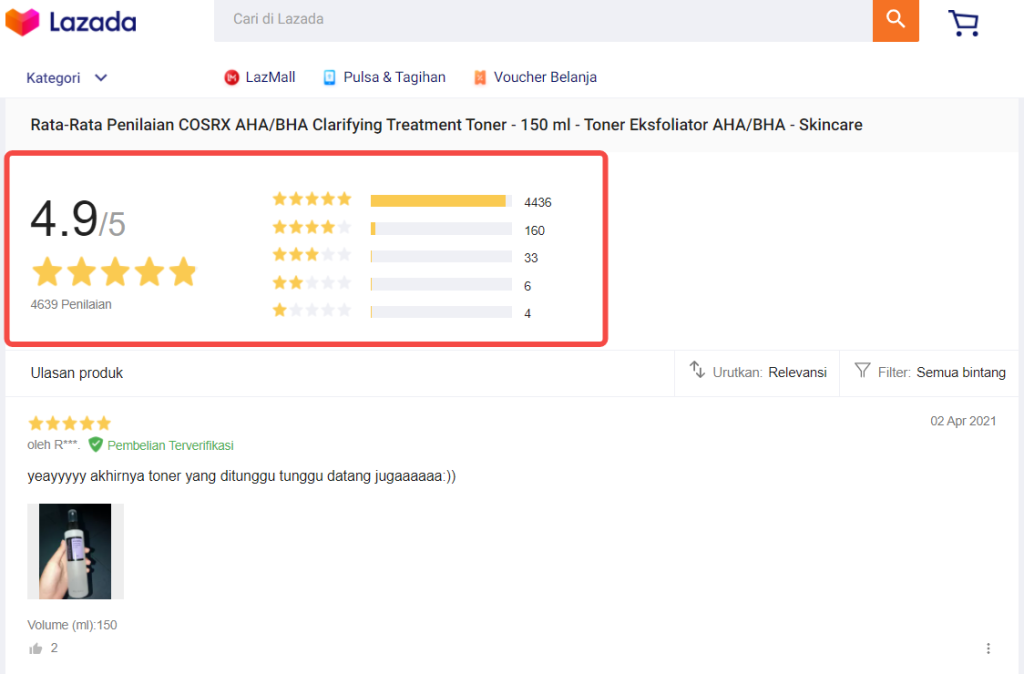Click the COSRX AHA/BHA product title heading
Image resolution: width=1024 pixels, height=674 pixels.
click(x=446, y=125)
